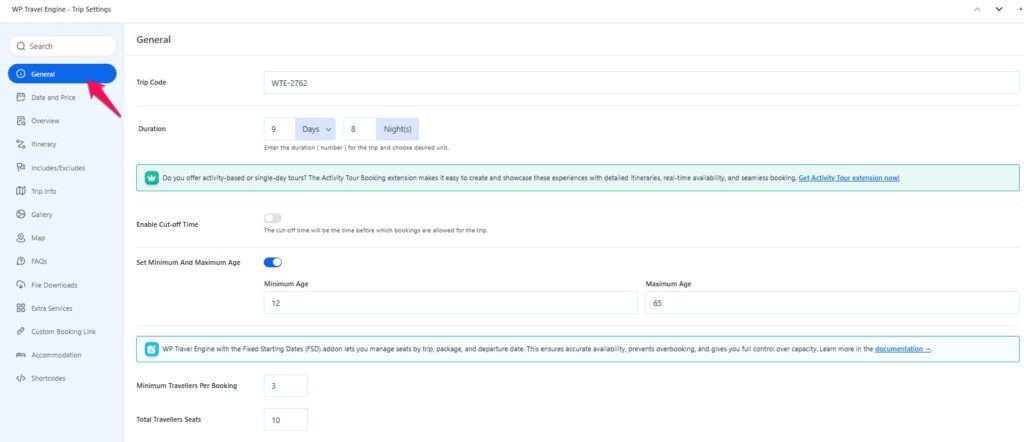The height and width of the screenshot is (442, 1024).
Task: Click the Map pin icon in sidebar
Action: [x=21, y=238]
